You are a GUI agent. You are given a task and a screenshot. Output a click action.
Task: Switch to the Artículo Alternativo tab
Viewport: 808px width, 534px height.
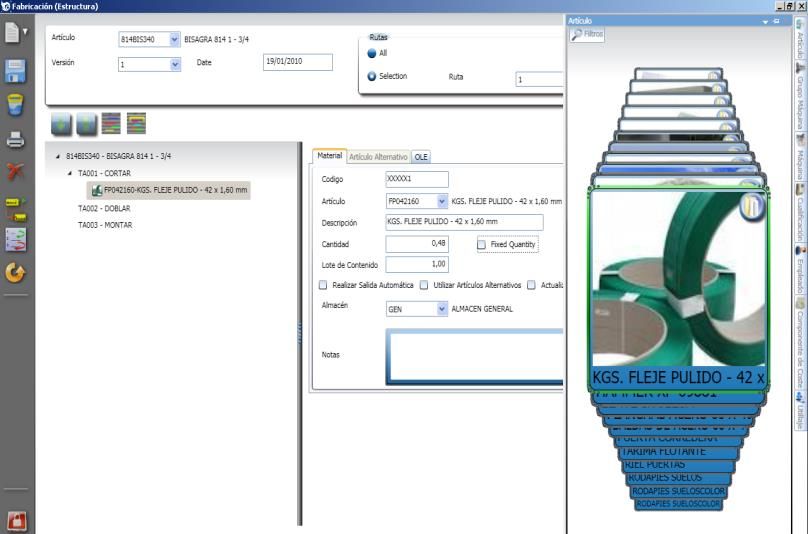(x=378, y=157)
